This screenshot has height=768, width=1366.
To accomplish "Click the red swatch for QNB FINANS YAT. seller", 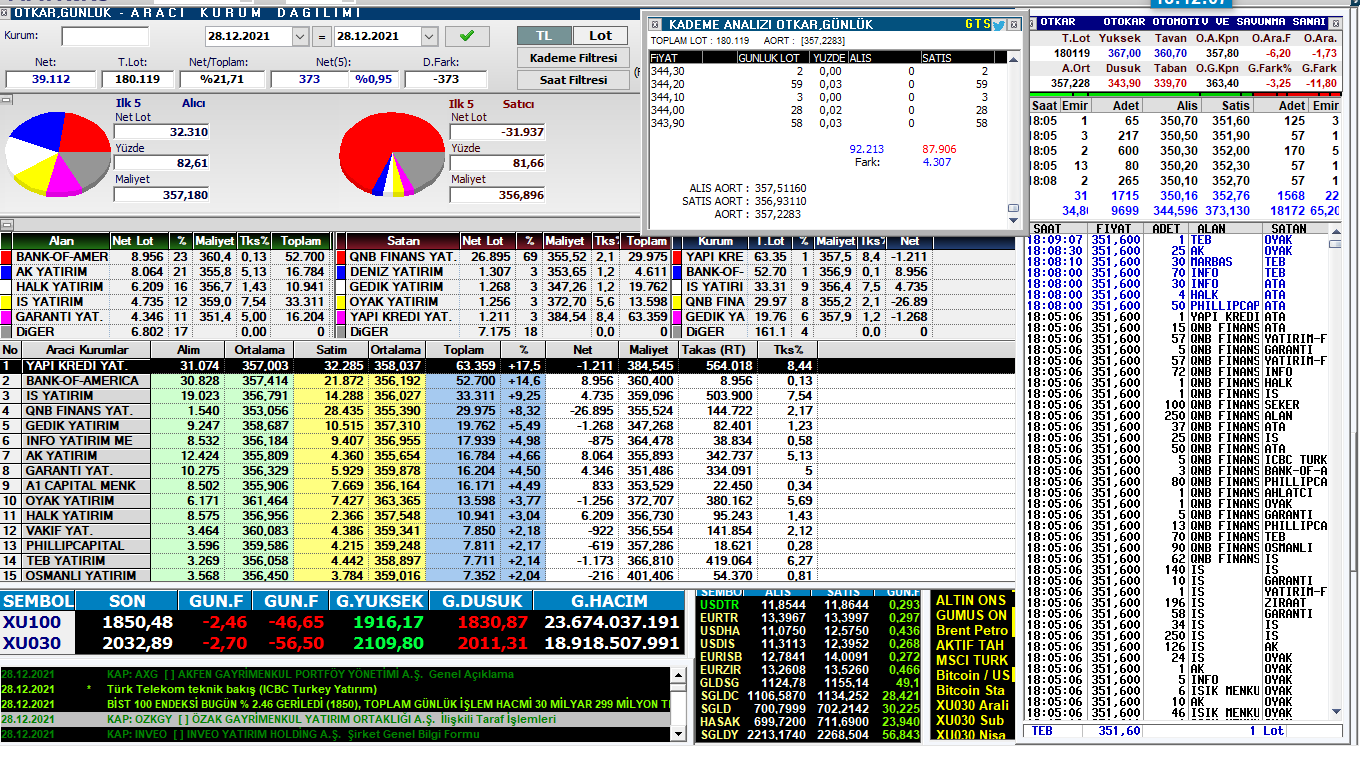I will click(x=339, y=256).
